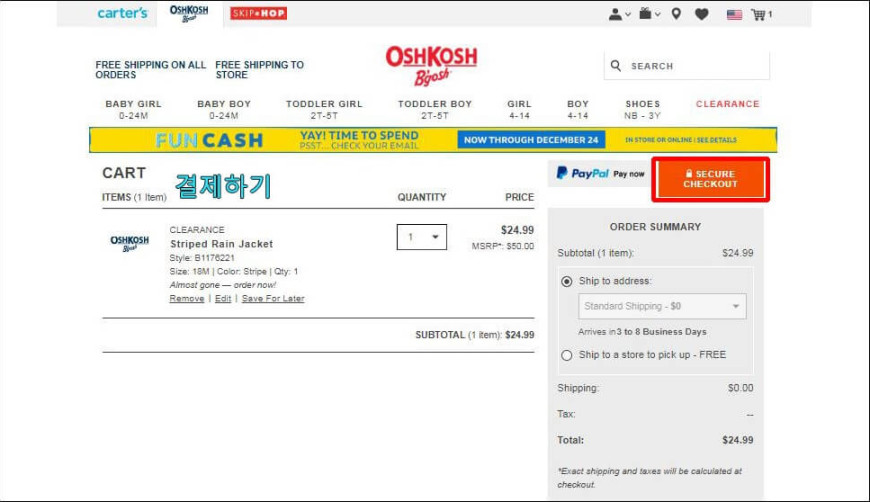Click the MSRP $50.00 text

(x=503, y=246)
